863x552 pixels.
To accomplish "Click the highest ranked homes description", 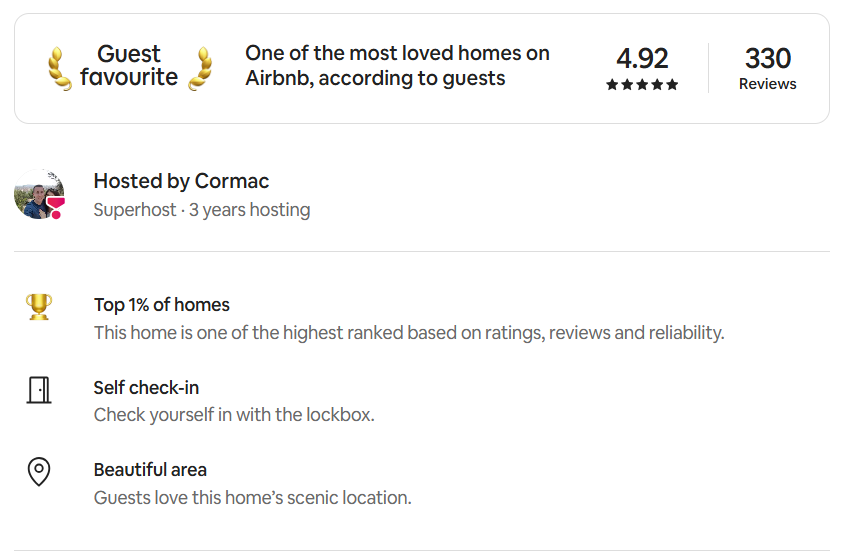I will click(x=408, y=332).
